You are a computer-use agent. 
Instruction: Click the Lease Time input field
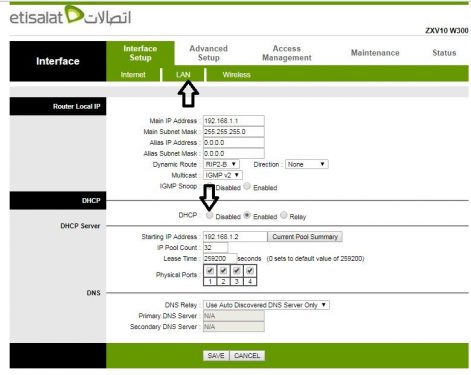(220, 259)
